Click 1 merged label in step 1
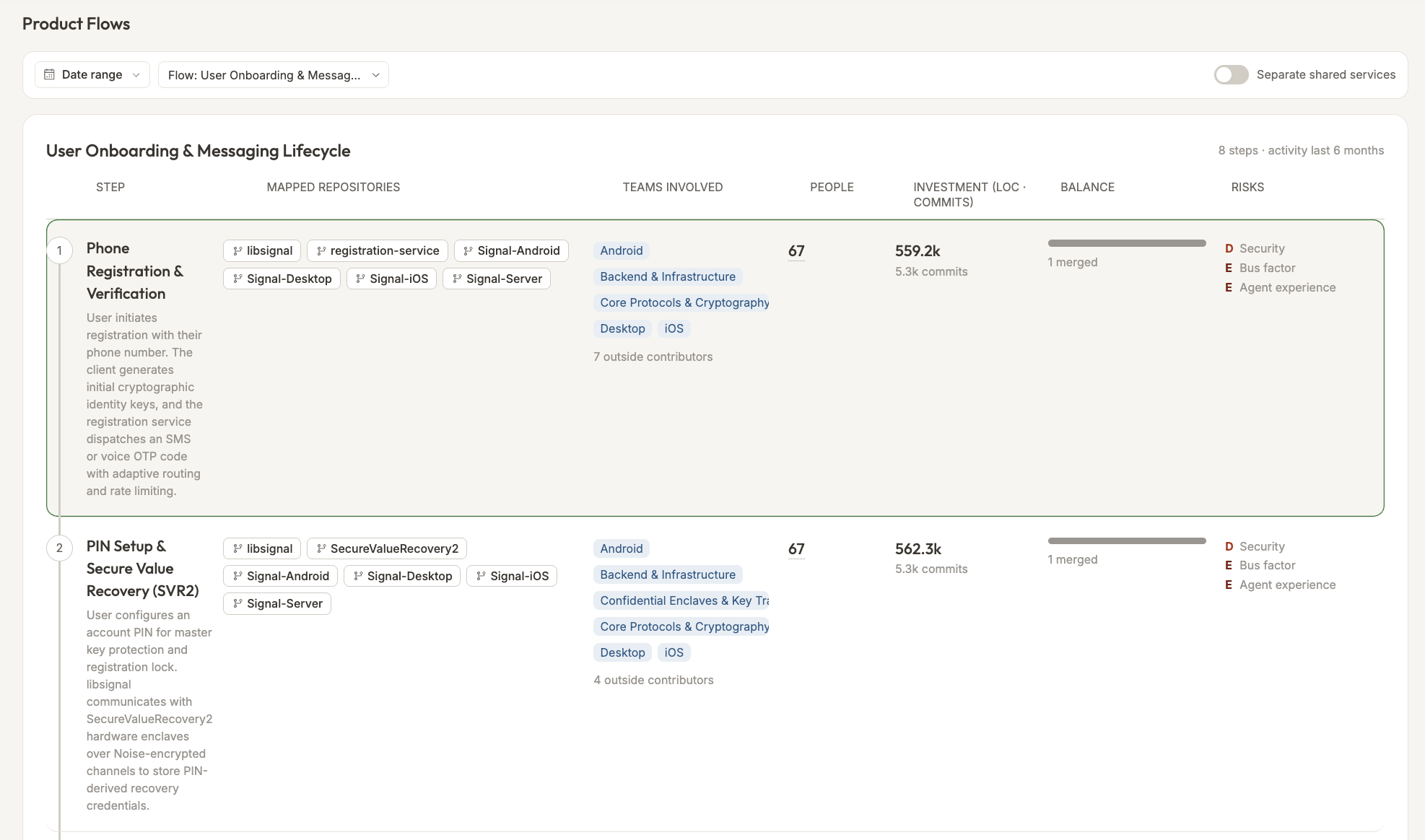 (1073, 262)
